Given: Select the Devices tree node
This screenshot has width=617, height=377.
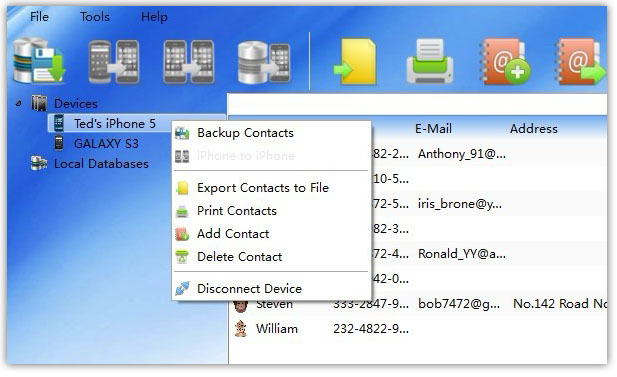Looking at the screenshot, I should pyautogui.click(x=76, y=103).
